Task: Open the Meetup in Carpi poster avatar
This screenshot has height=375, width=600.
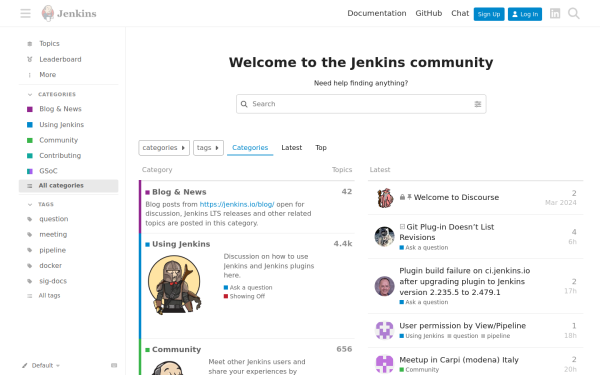Action: pos(385,364)
